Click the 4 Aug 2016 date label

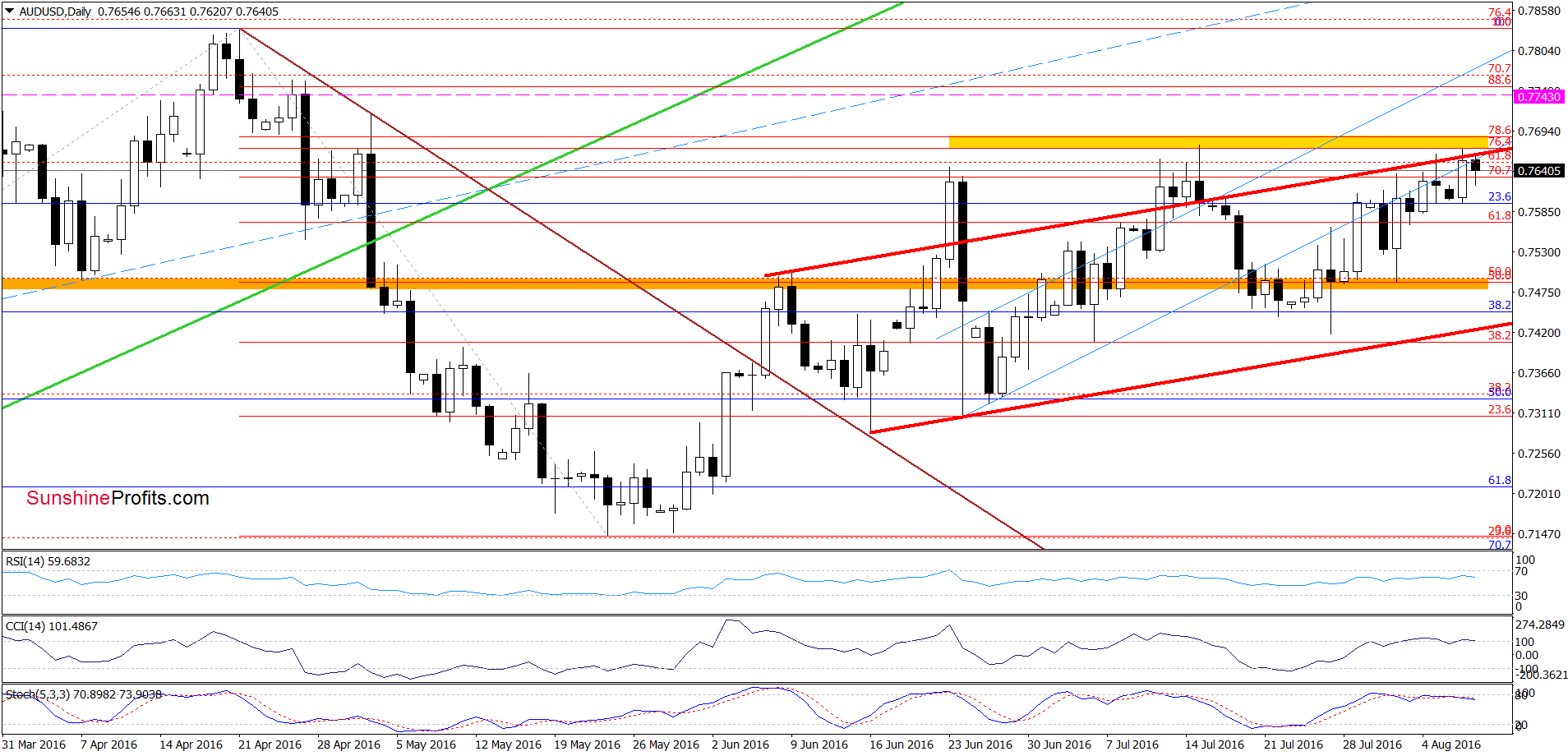(x=1451, y=744)
